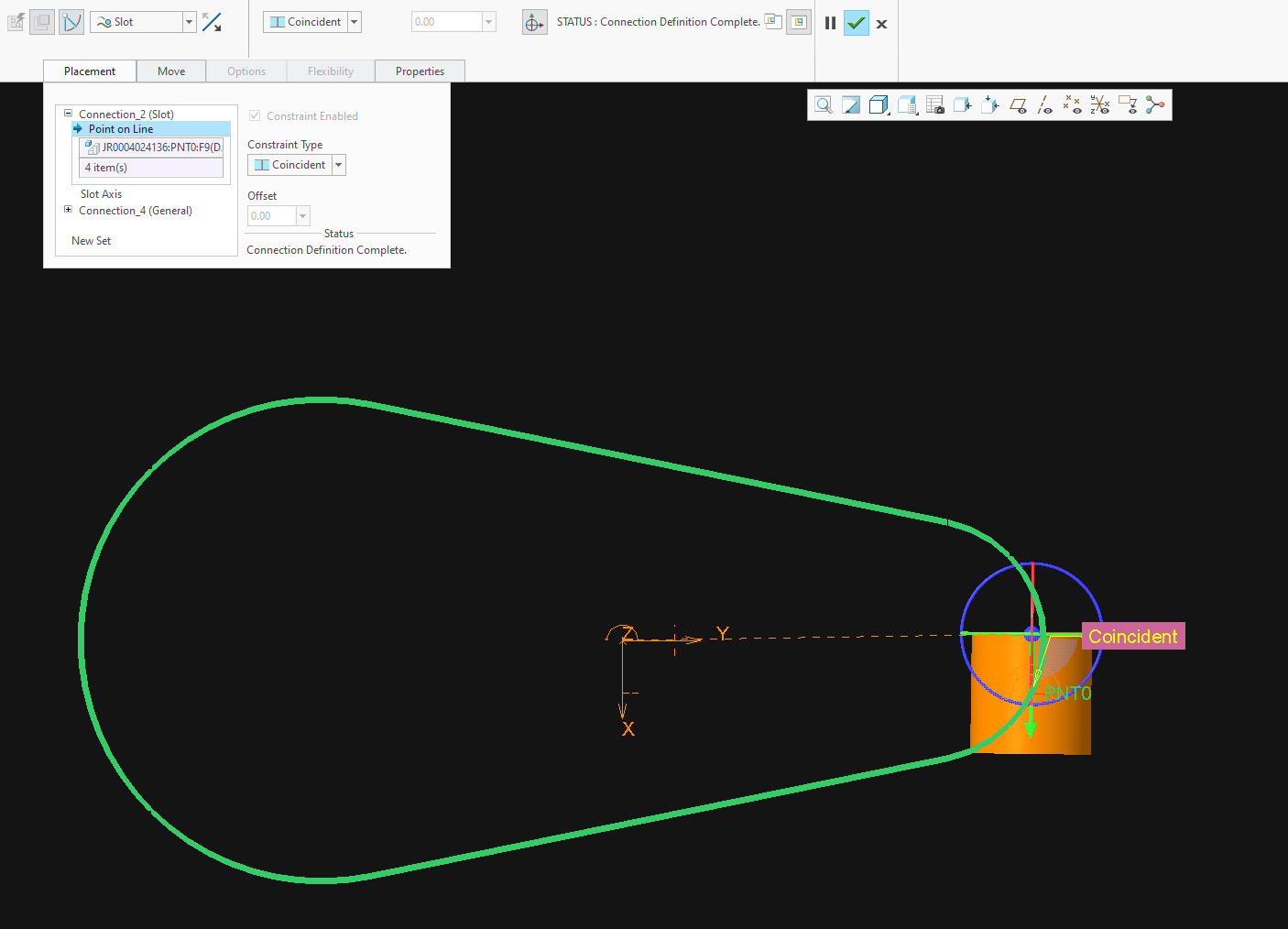Show component in separate window

(x=773, y=21)
